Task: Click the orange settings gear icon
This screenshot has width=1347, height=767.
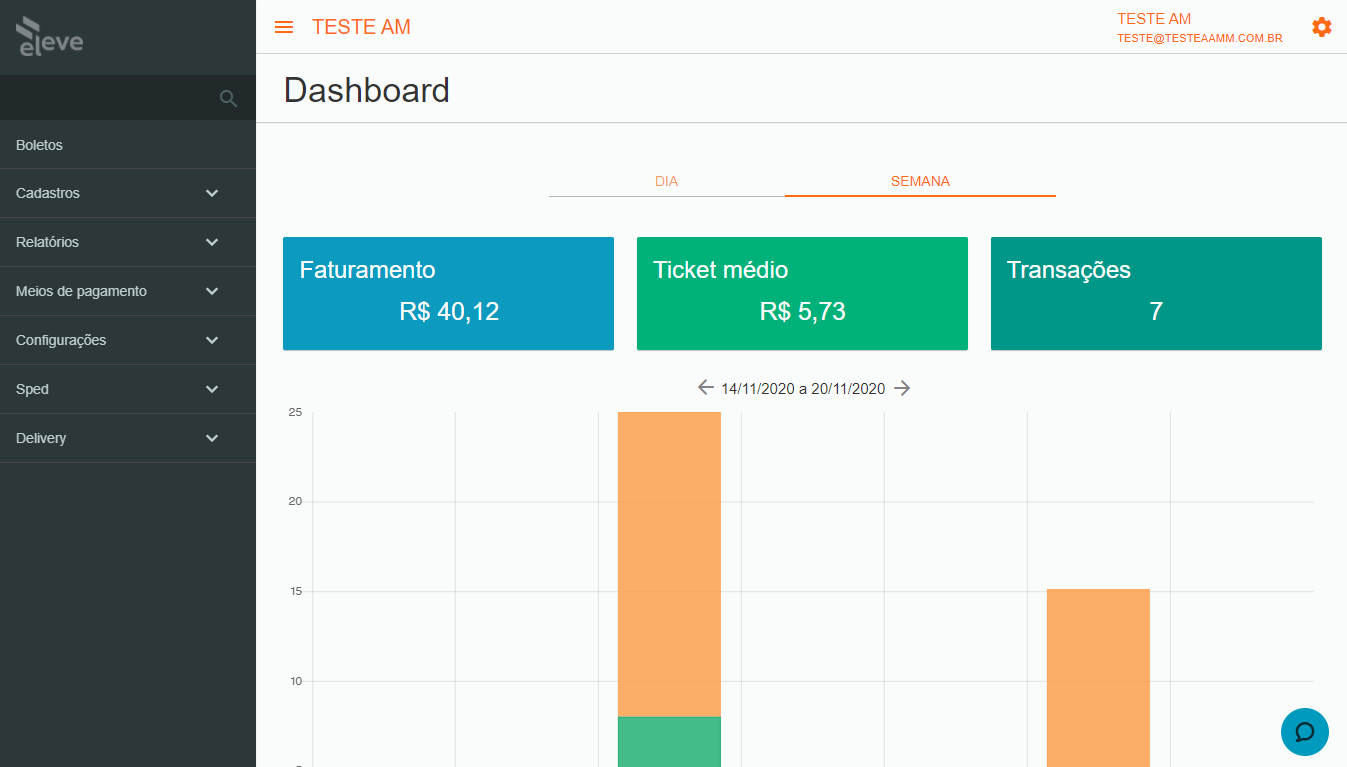Action: tap(1321, 27)
